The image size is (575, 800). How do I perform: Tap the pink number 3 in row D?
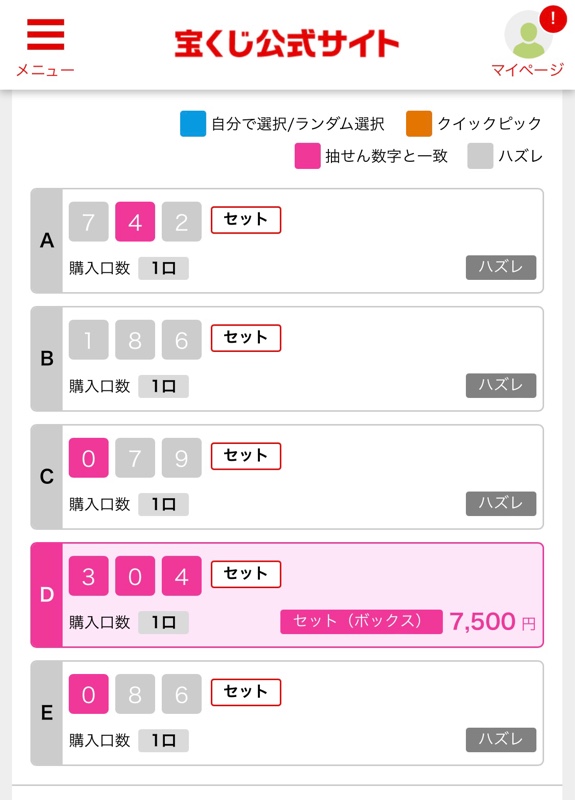[x=88, y=576]
